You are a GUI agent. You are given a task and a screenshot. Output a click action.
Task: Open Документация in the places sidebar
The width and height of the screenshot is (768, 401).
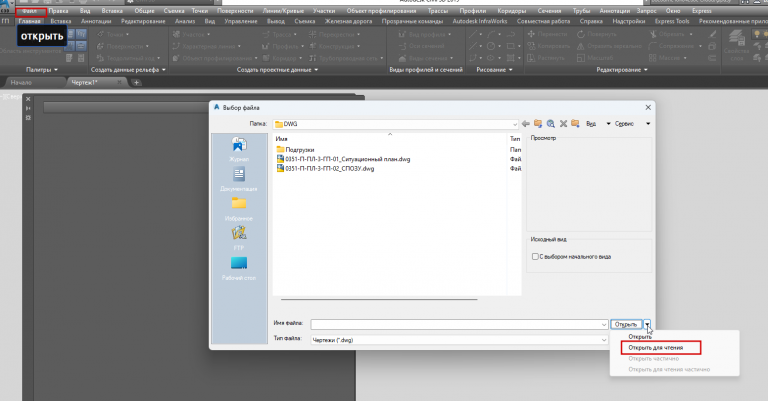[239, 179]
